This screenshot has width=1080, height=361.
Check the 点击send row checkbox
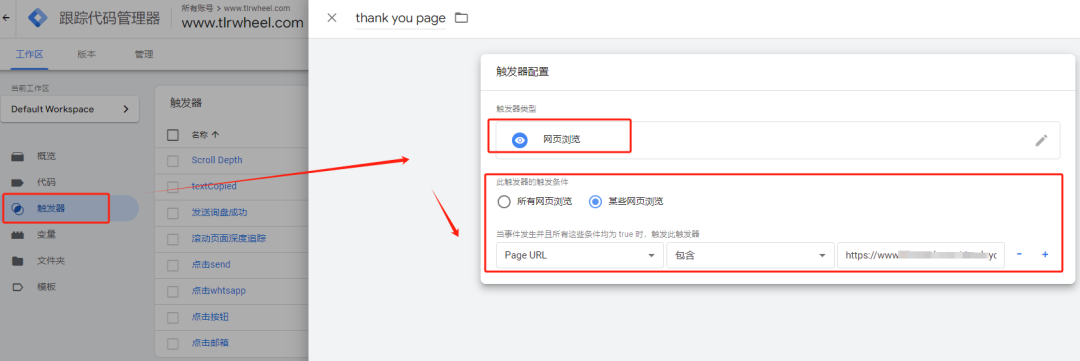click(x=173, y=265)
